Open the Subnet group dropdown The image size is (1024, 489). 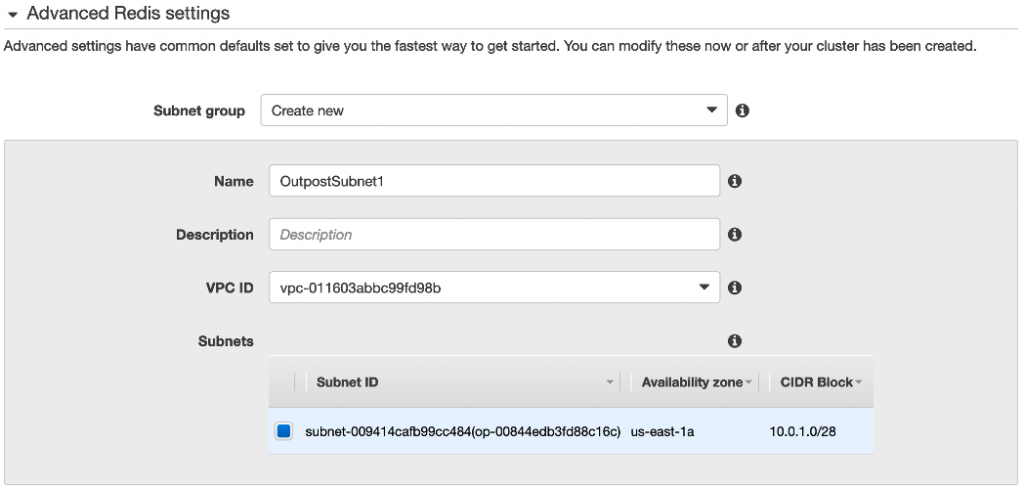click(x=494, y=110)
